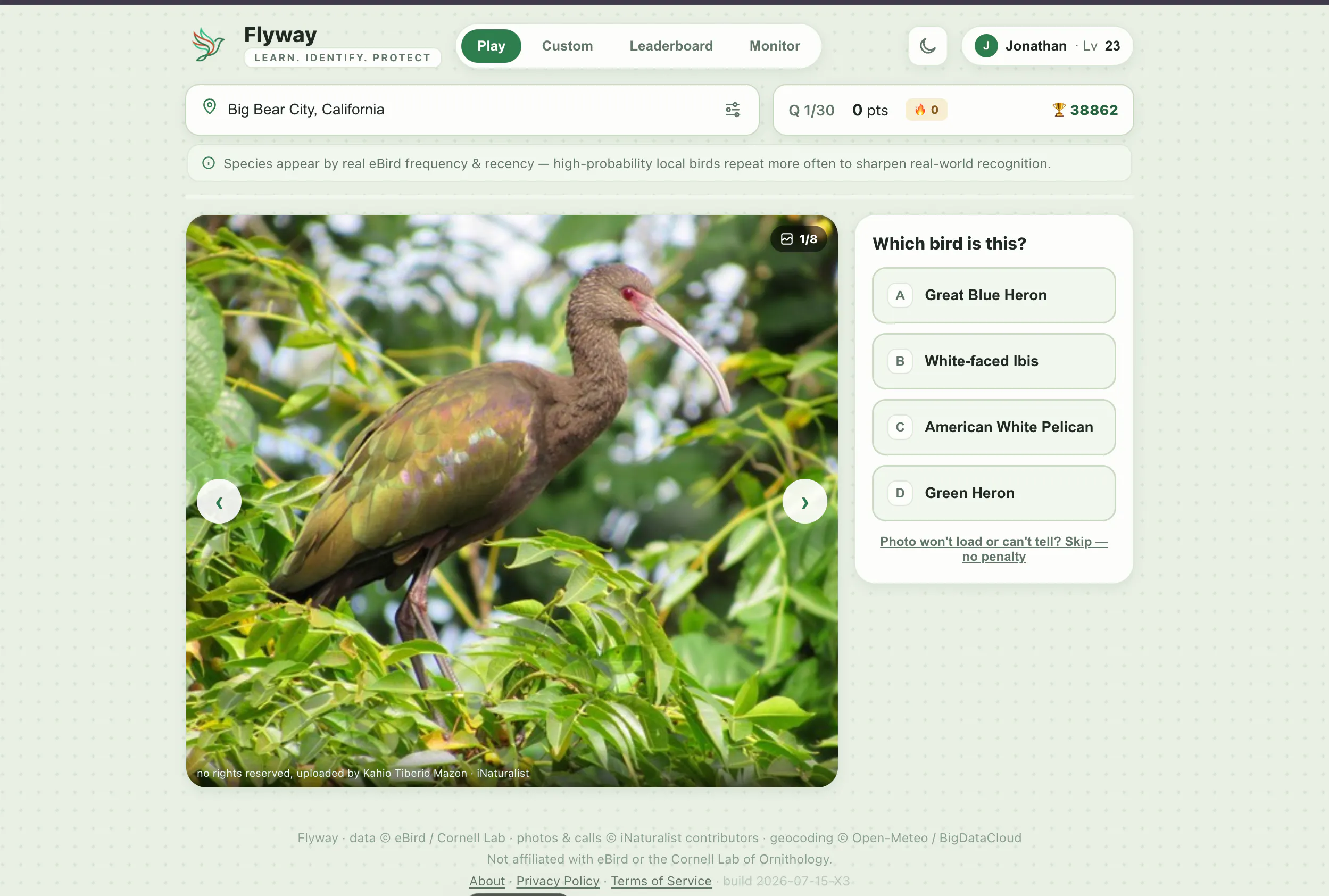Viewport: 1329px width, 896px height.
Task: Click the Flyway title text
Action: 280,35
